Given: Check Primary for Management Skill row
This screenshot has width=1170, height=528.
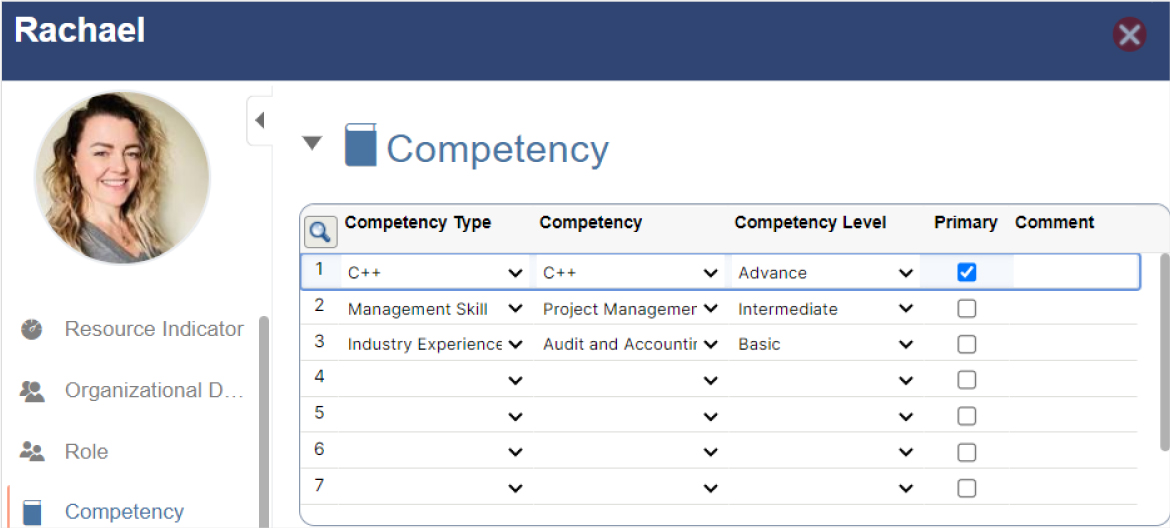Looking at the screenshot, I should [x=966, y=309].
